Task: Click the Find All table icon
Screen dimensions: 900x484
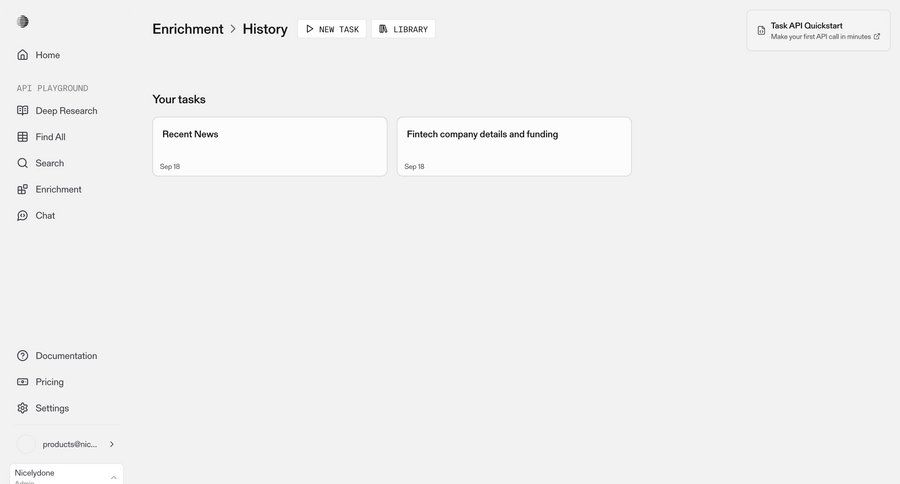Action: (x=23, y=137)
